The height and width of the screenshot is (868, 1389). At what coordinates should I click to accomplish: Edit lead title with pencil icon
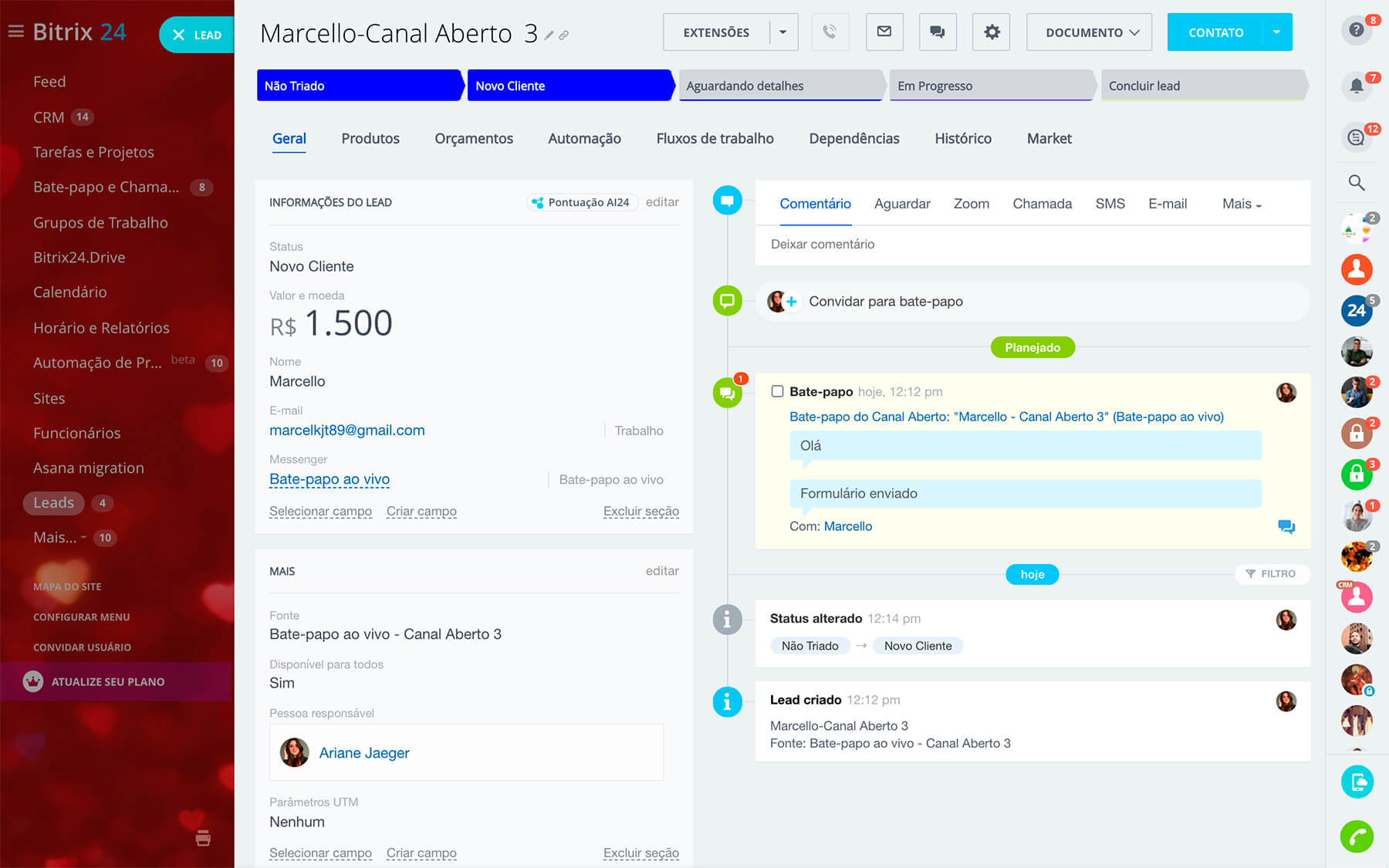tap(549, 35)
